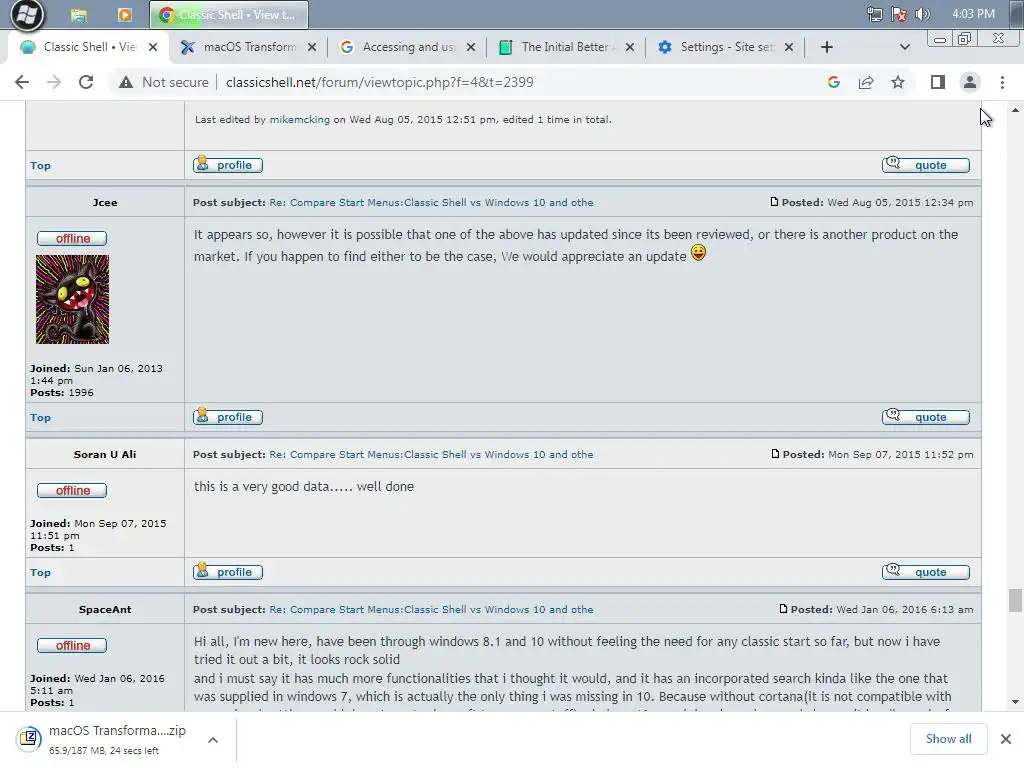Quote the mikemcking post

point(926,165)
